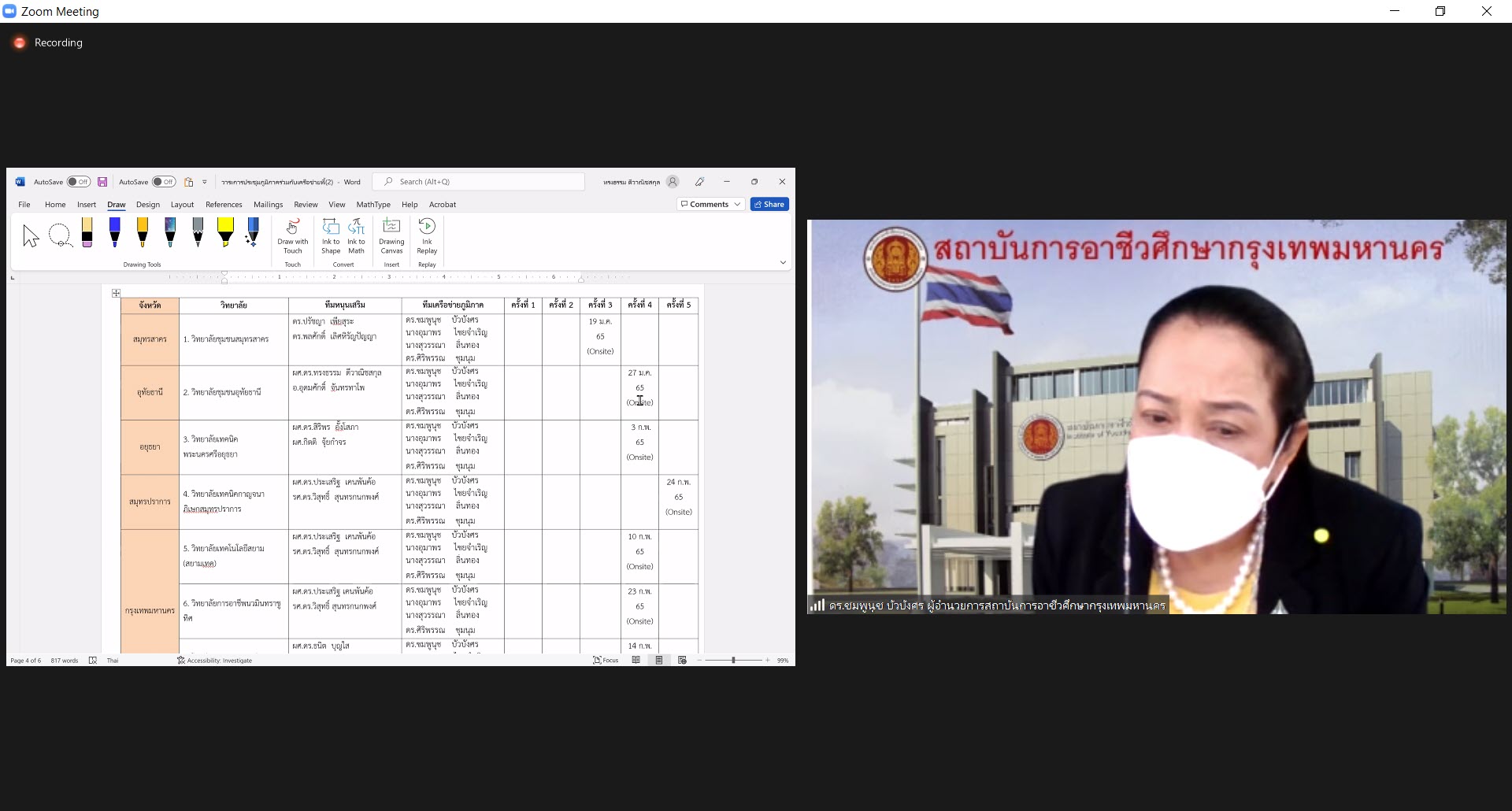Click the Thai language indicator

[113, 661]
